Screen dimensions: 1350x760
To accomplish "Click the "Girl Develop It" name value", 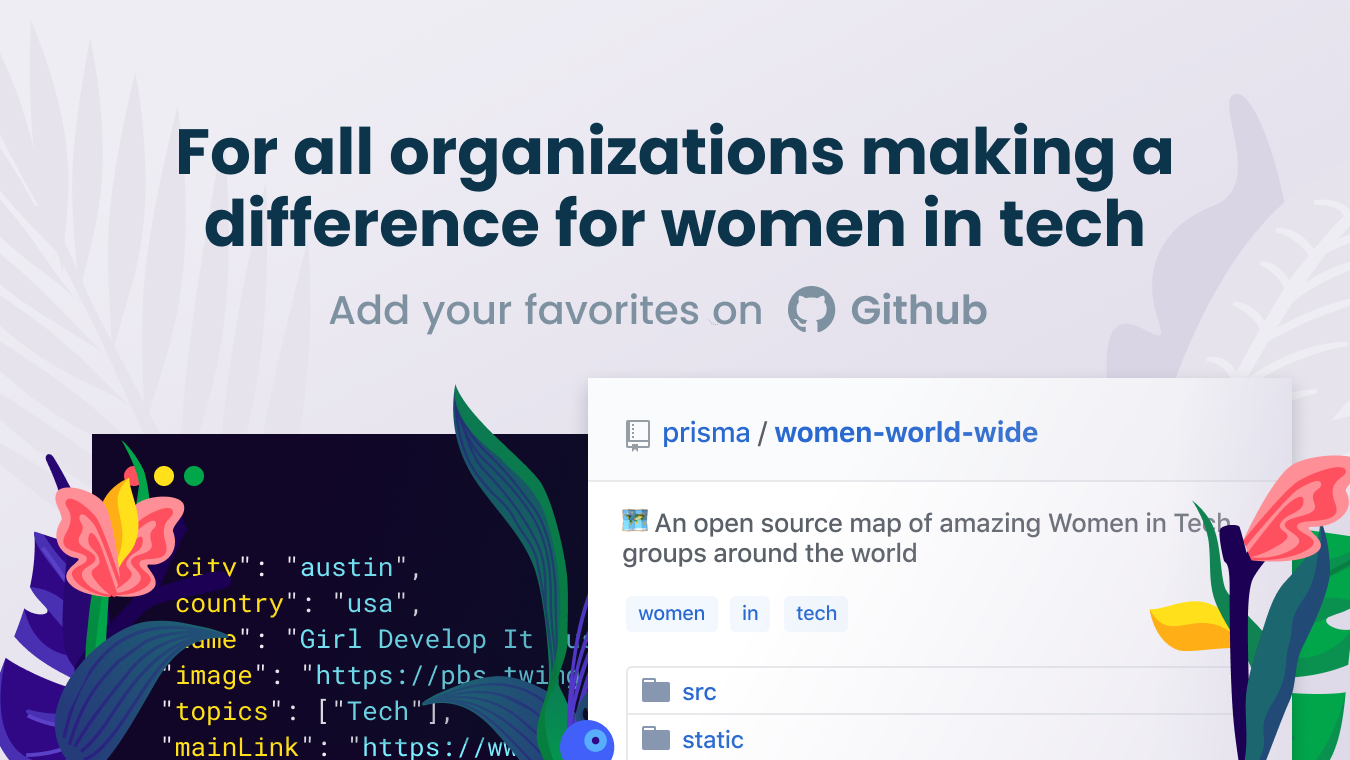I will (x=437, y=640).
